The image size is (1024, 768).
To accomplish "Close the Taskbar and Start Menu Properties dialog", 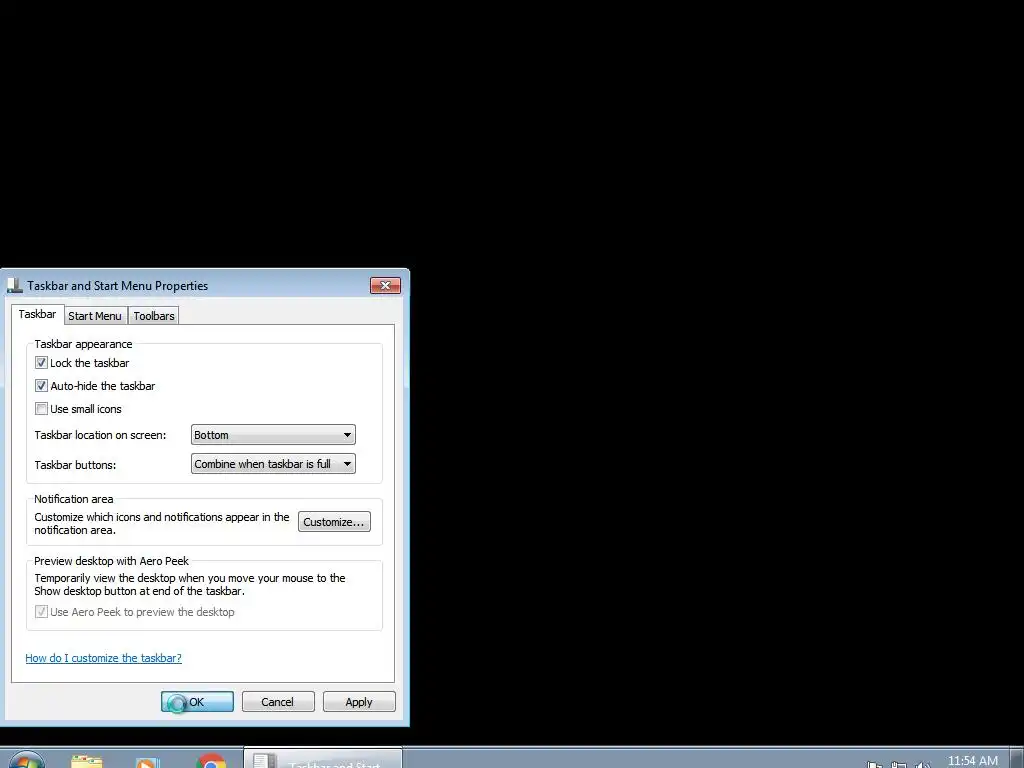I will [385, 285].
